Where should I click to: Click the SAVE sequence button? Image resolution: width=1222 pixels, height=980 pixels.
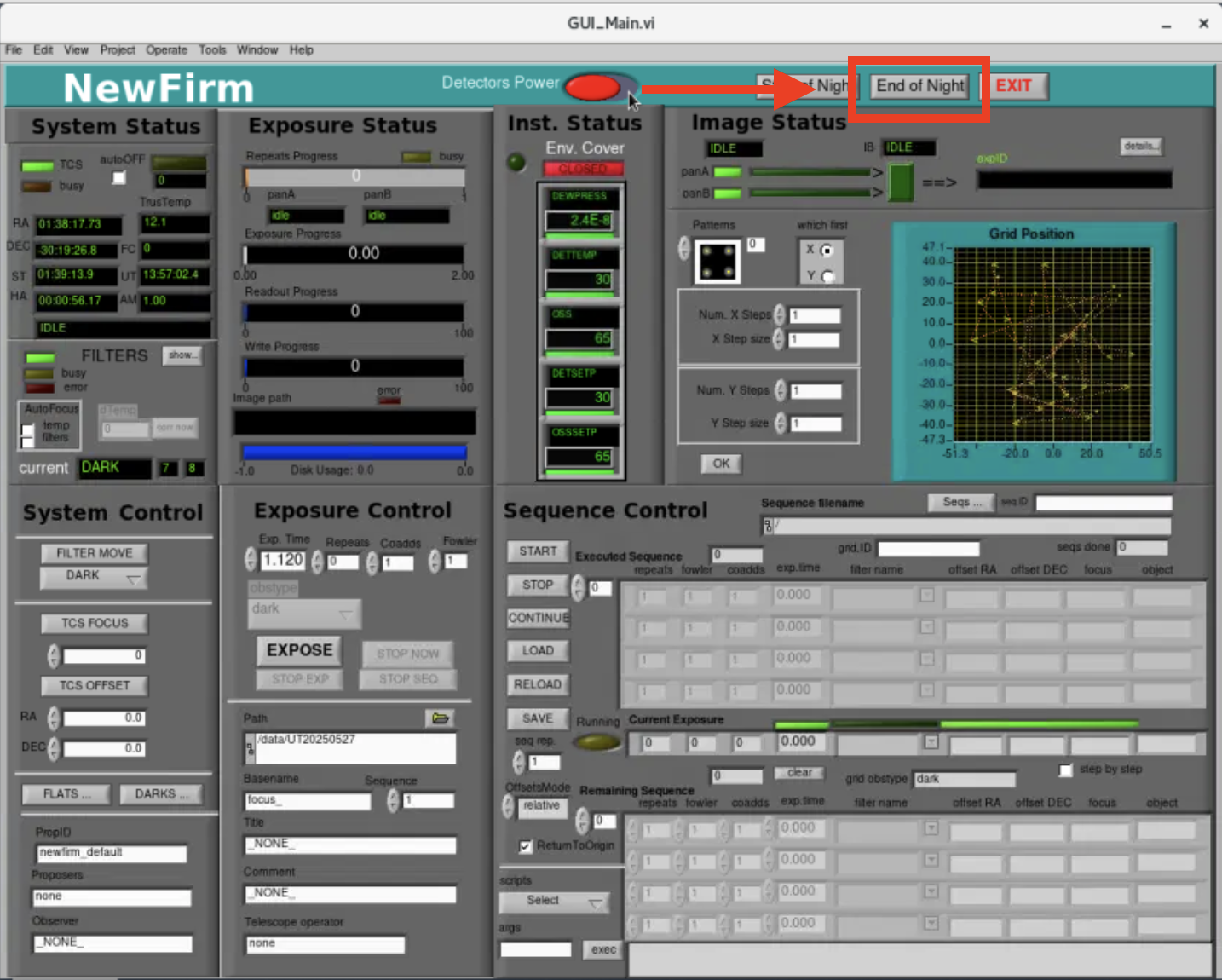(x=538, y=718)
